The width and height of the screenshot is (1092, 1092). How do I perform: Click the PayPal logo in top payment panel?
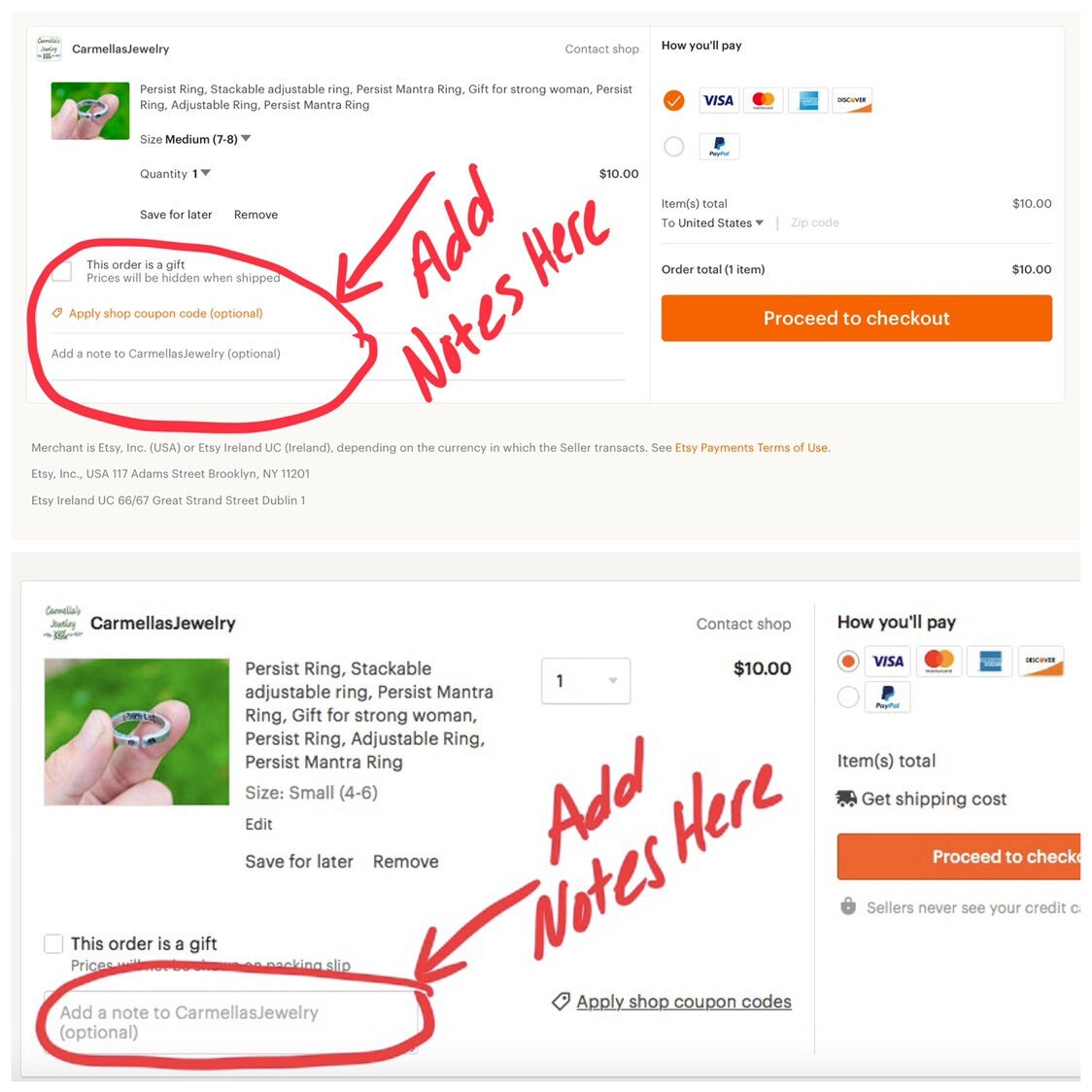click(x=719, y=147)
